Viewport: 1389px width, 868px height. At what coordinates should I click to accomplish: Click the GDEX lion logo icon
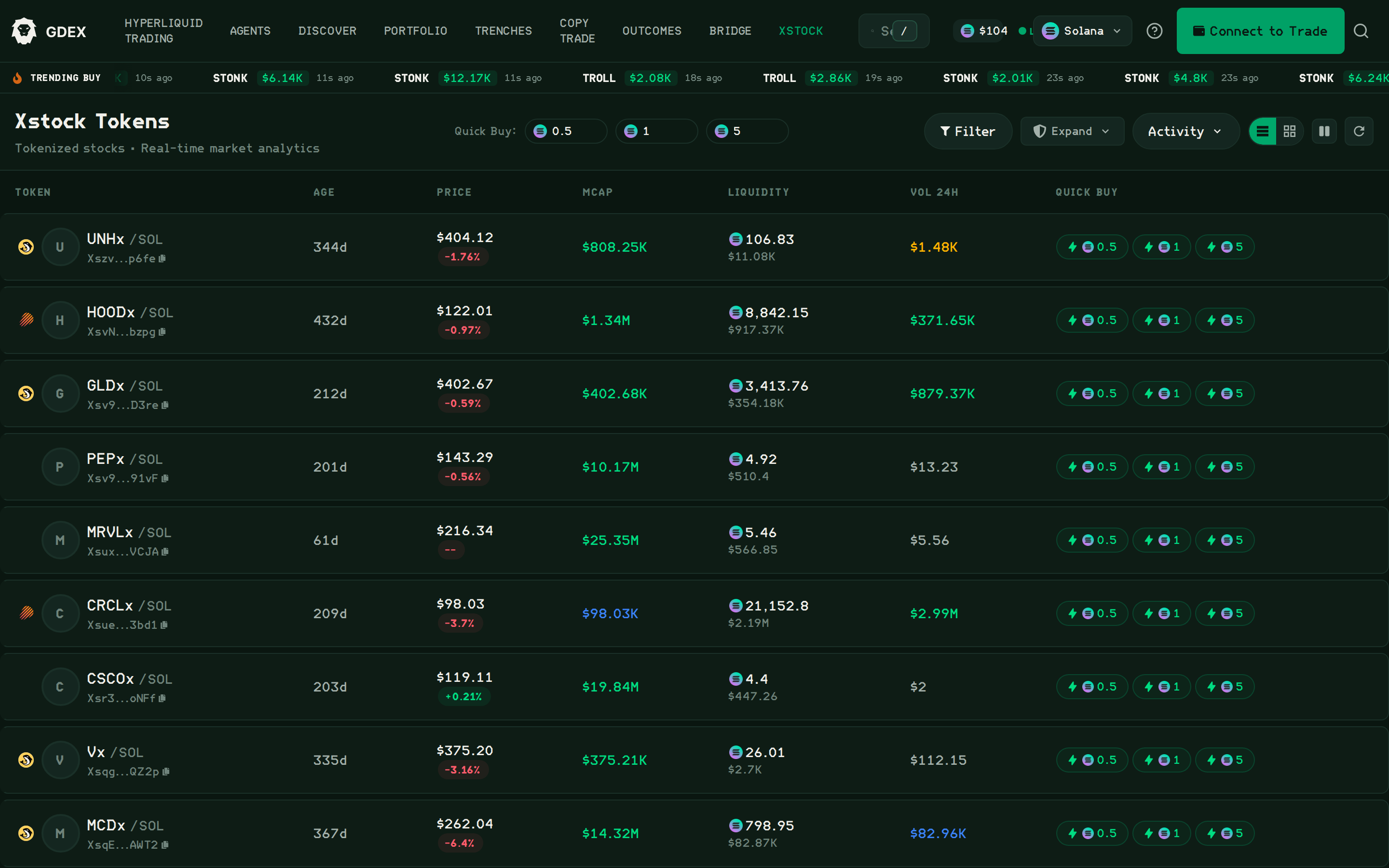[24, 31]
